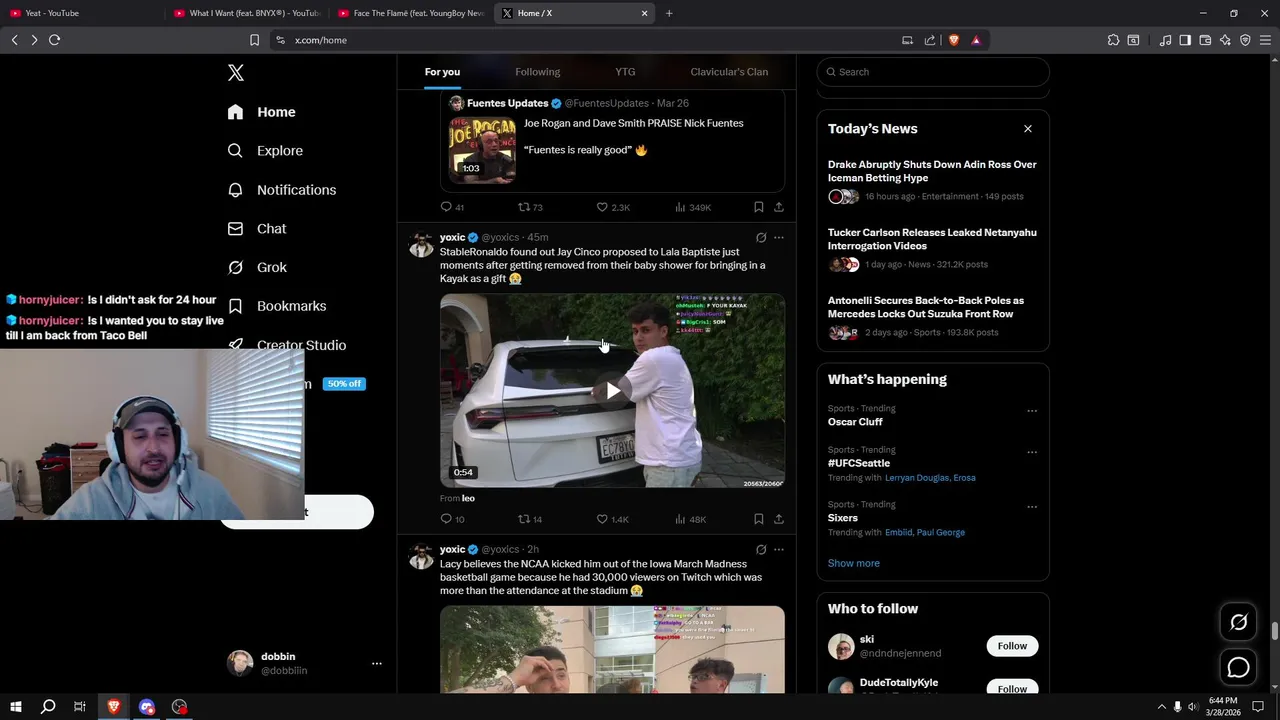Open a new browser tab
The width and height of the screenshot is (1280, 720).
pyautogui.click(x=669, y=13)
